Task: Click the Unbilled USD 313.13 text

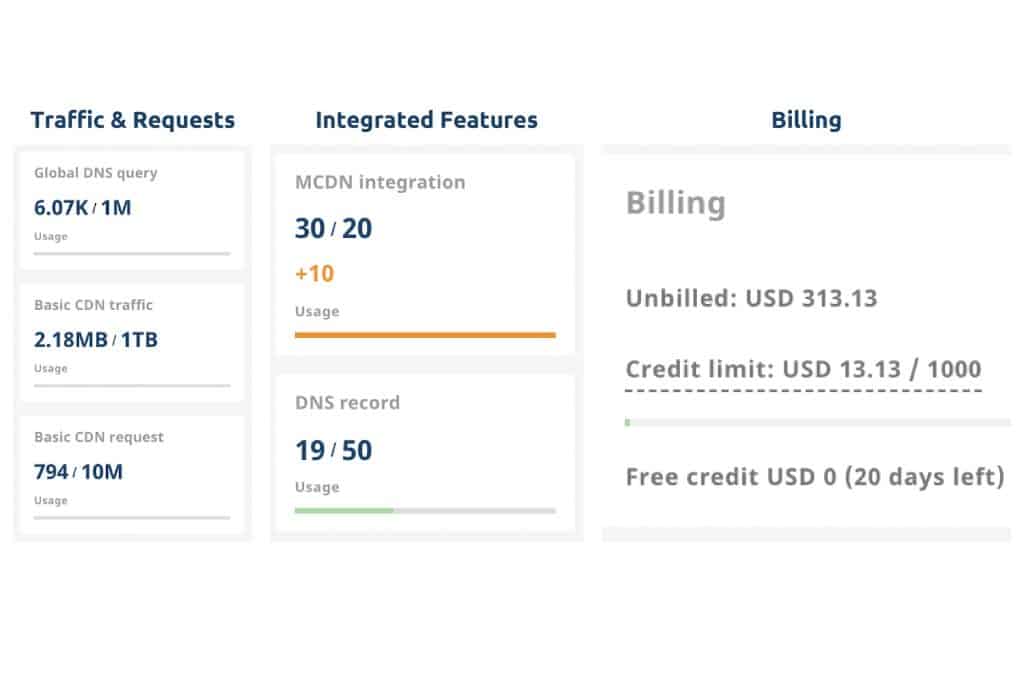Action: click(x=751, y=298)
